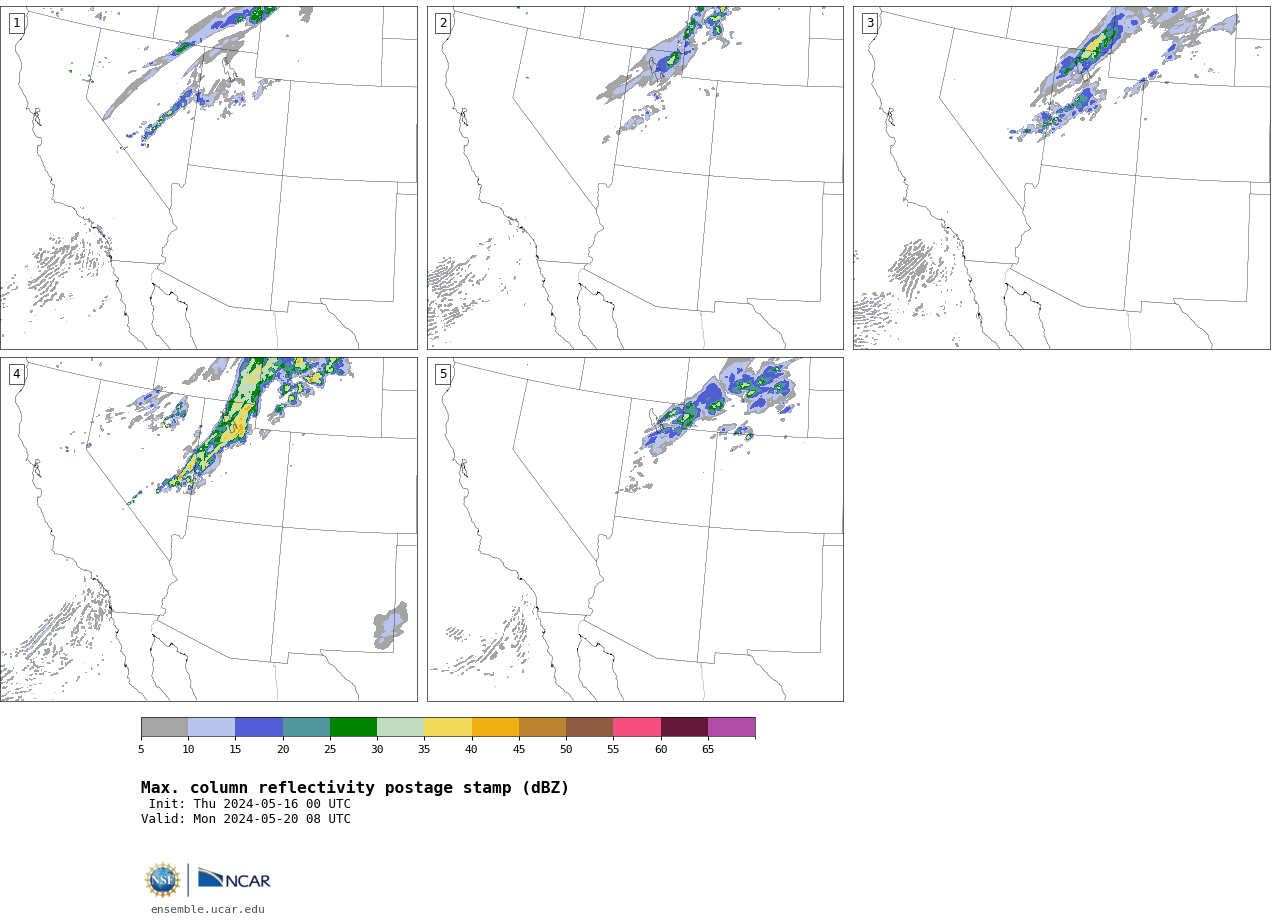Open ensemble member 4 reflectivity map
Image resolution: width=1280 pixels, height=920 pixels.
point(209,529)
